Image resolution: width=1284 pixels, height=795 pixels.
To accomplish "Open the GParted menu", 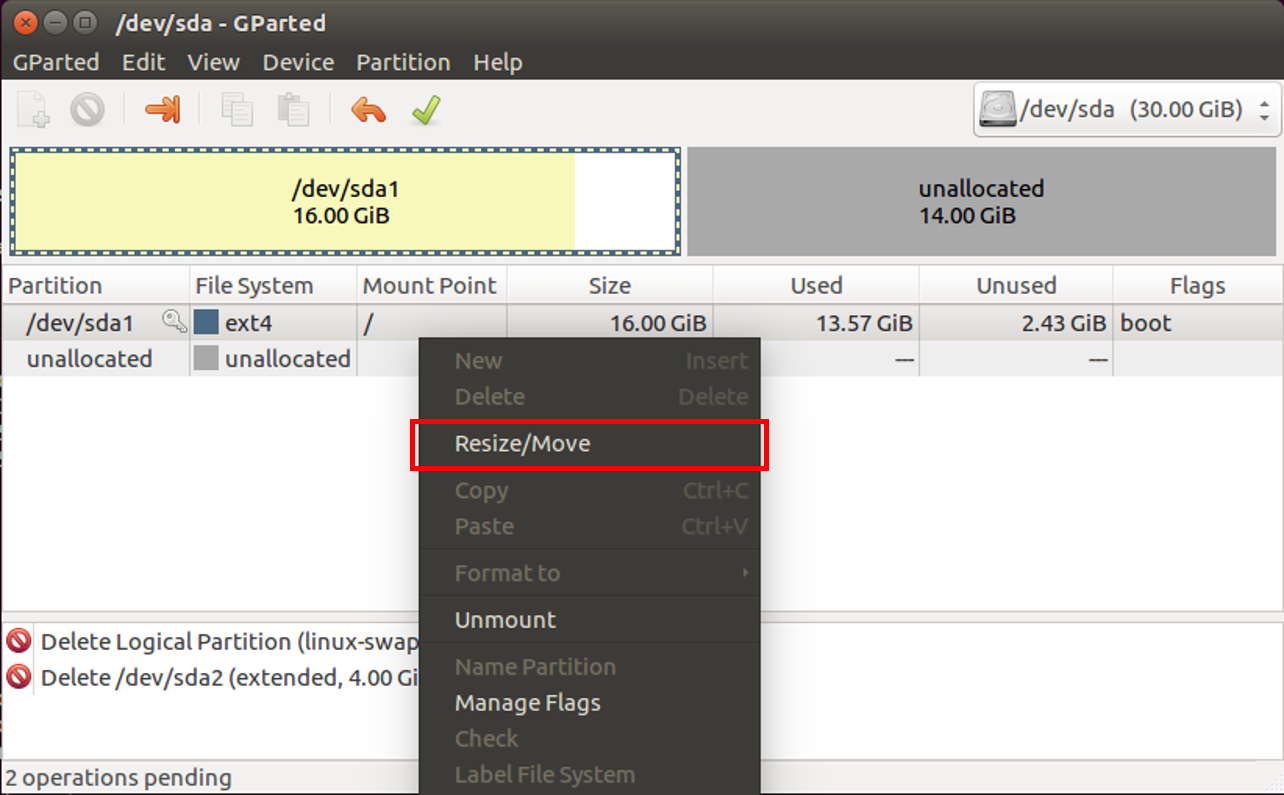I will 56,62.
